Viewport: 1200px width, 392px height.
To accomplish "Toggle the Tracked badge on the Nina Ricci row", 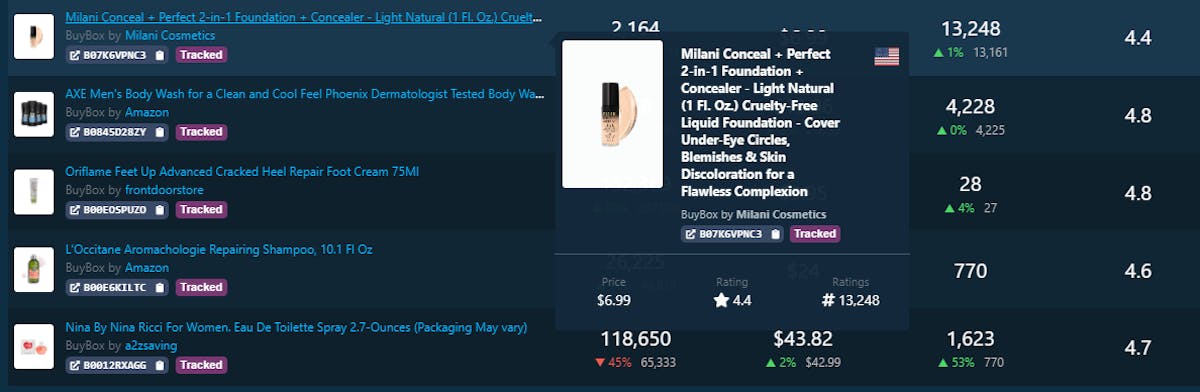I will pos(201,365).
